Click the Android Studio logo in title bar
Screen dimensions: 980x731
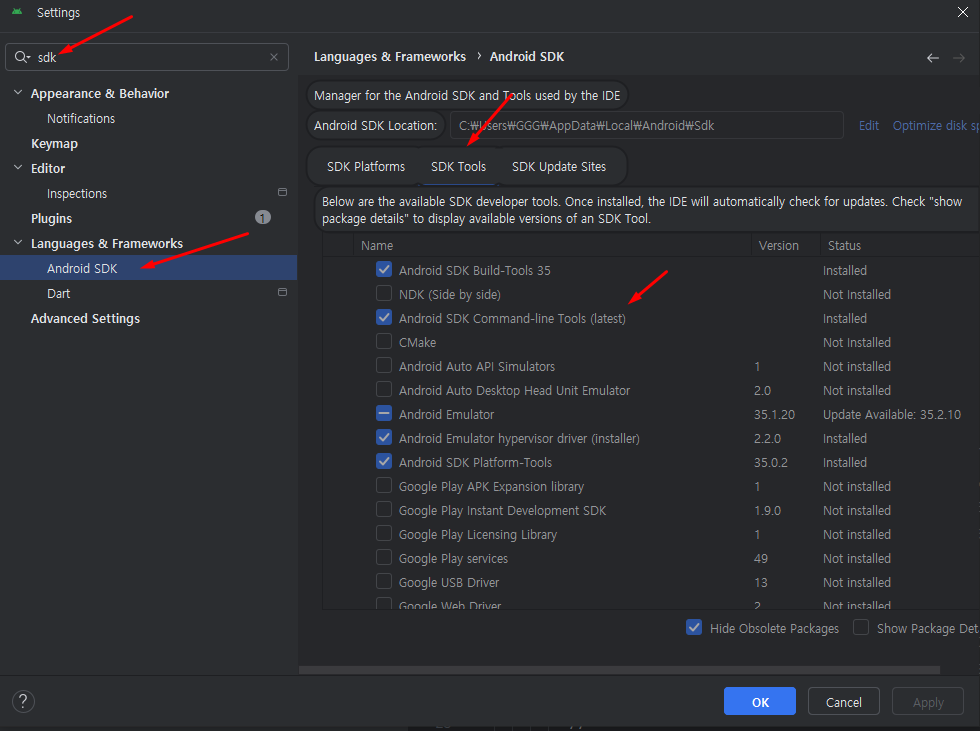click(x=17, y=12)
